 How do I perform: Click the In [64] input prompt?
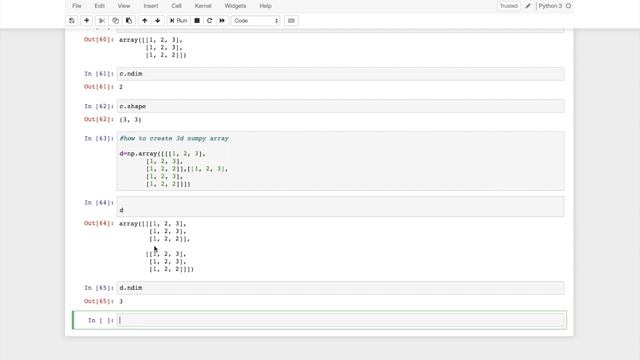pos(99,203)
